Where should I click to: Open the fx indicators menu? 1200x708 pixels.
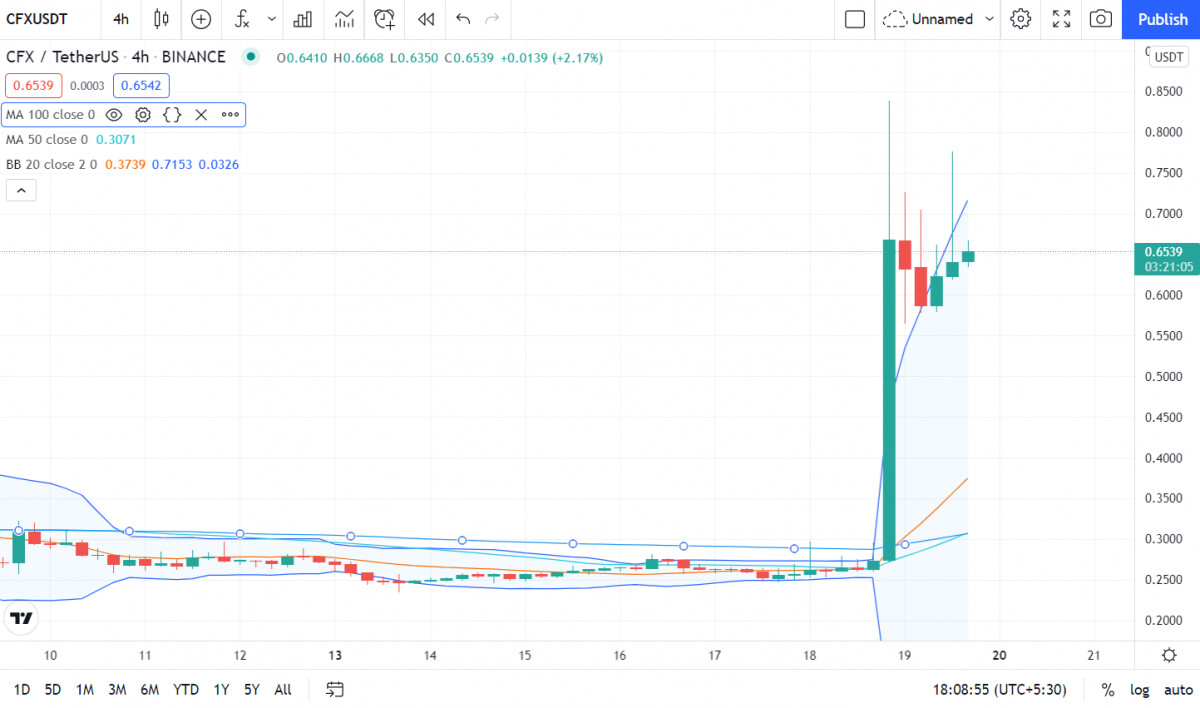(242, 19)
